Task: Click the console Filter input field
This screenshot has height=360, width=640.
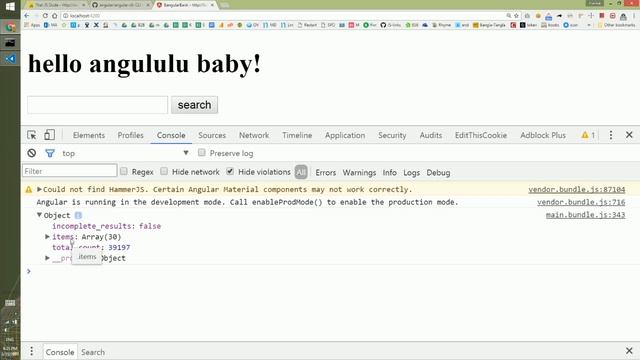Action: (x=70, y=171)
